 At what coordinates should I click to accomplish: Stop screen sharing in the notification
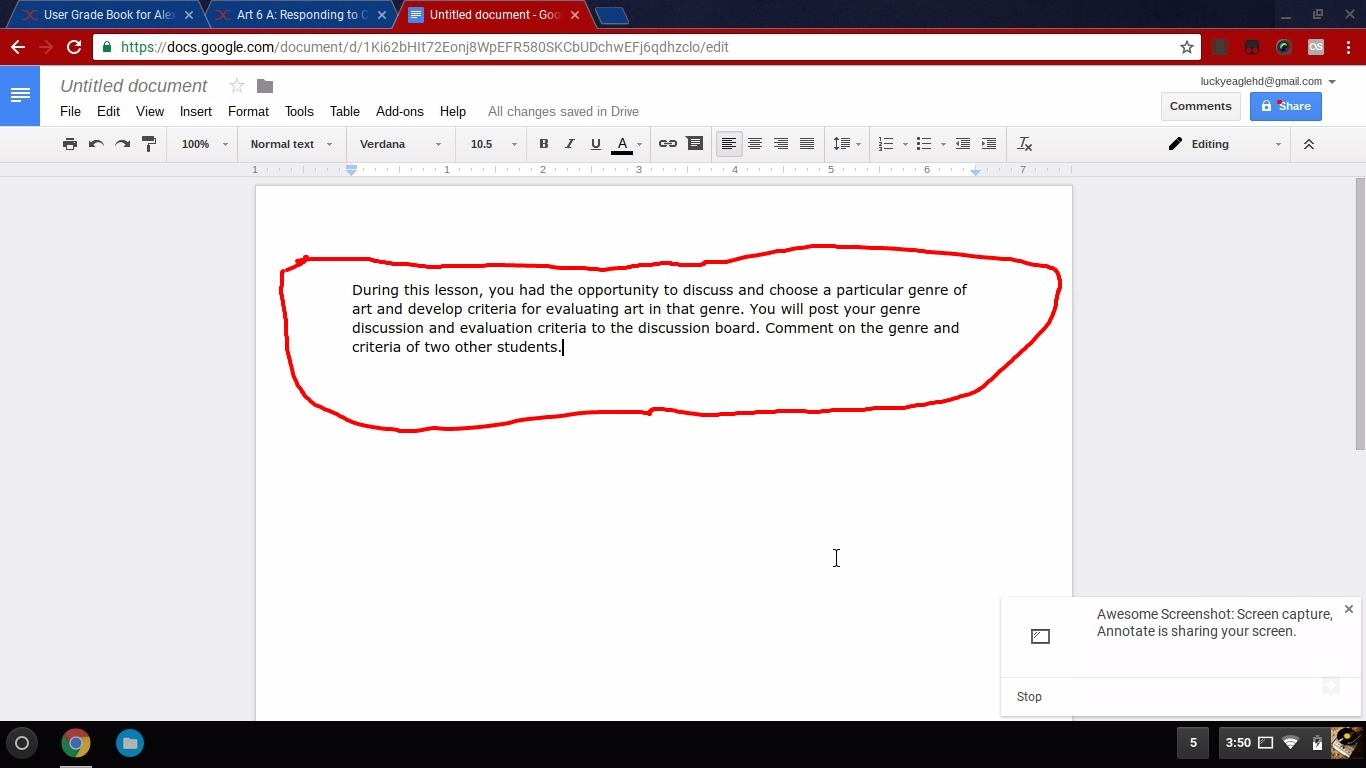pos(1029,697)
